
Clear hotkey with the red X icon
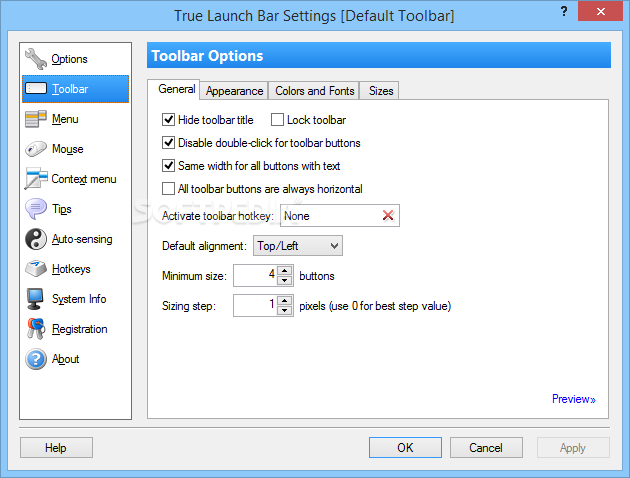pyautogui.click(x=388, y=216)
